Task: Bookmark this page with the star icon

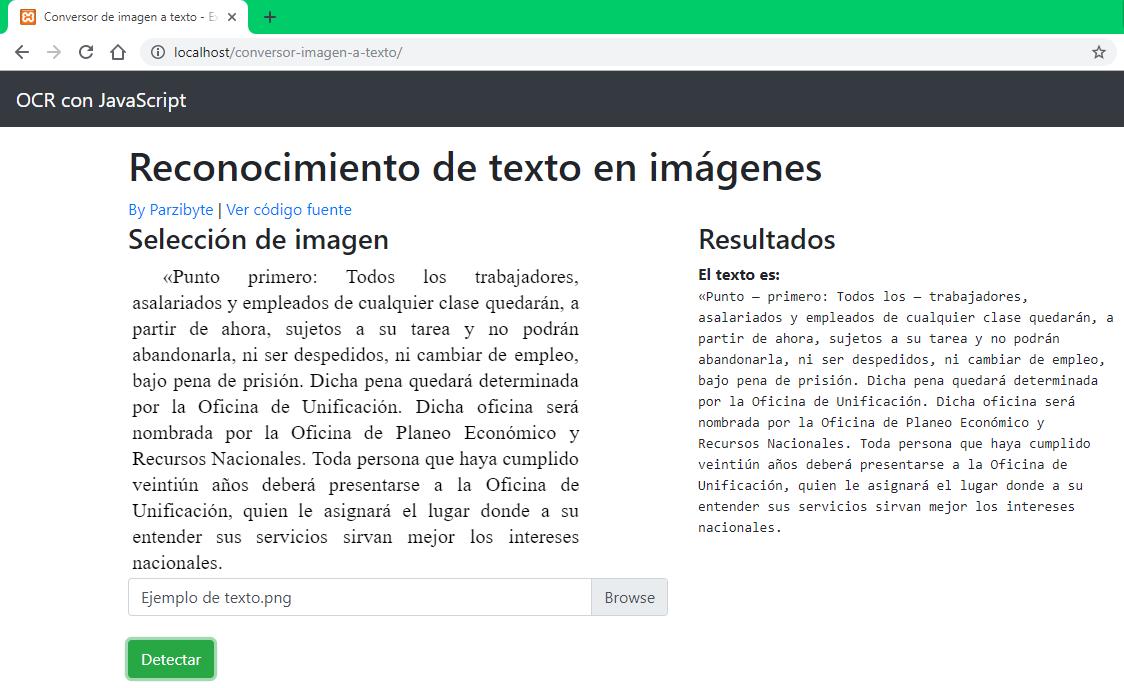Action: point(1098,52)
